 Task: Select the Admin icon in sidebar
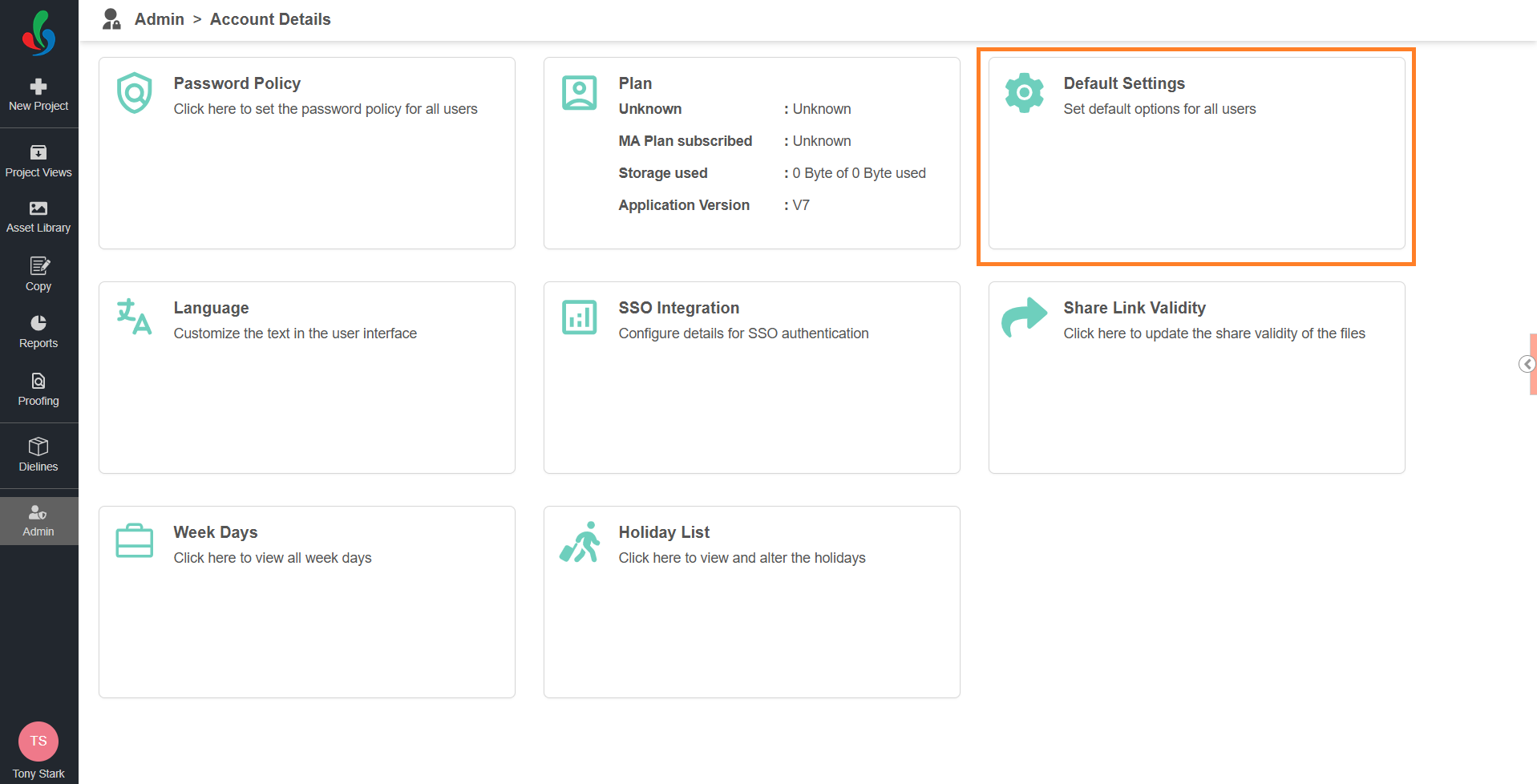point(38,513)
